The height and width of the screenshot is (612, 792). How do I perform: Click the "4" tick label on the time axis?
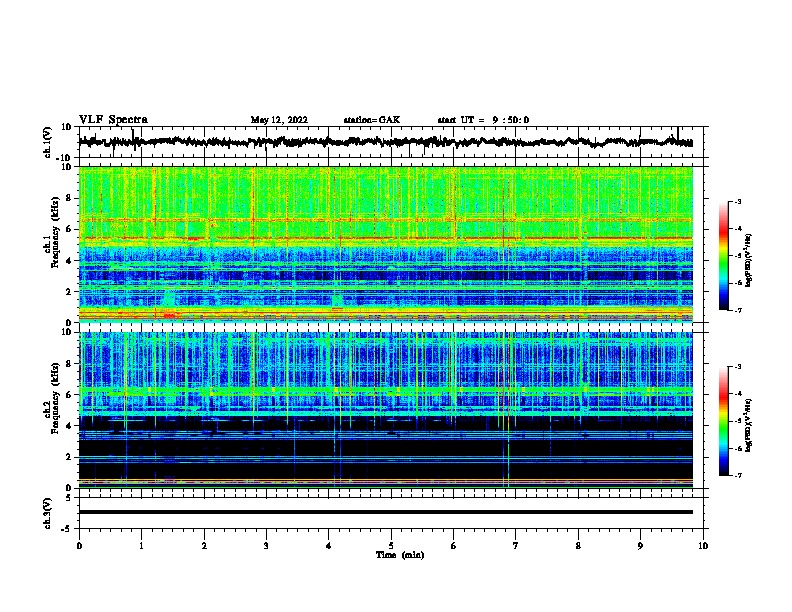click(x=329, y=546)
